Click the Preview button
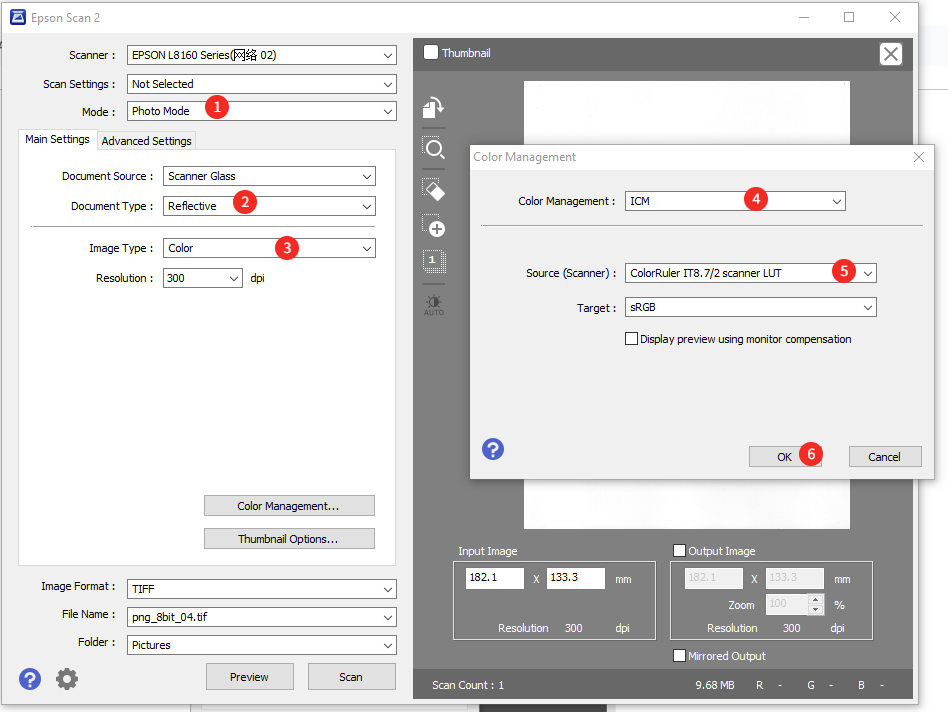948x712 pixels. coord(250,677)
